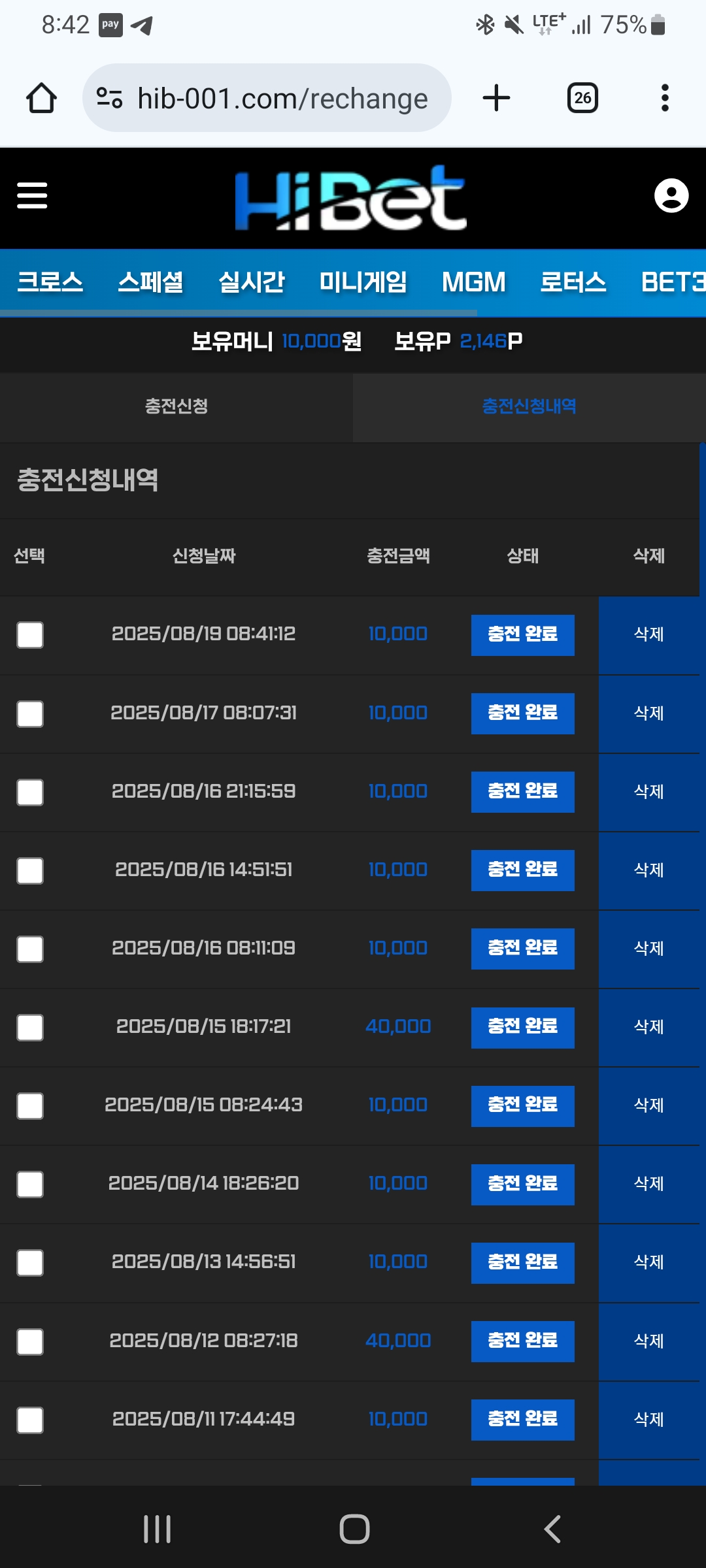
Task: Open Android recent apps view
Action: 157,1529
